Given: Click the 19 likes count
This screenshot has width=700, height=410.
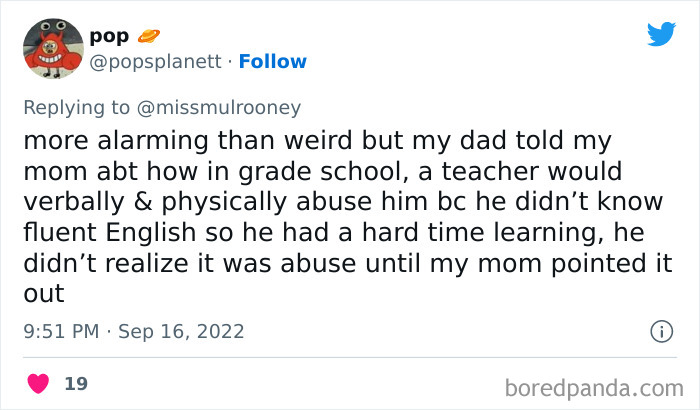Looking at the screenshot, I should tap(75, 384).
